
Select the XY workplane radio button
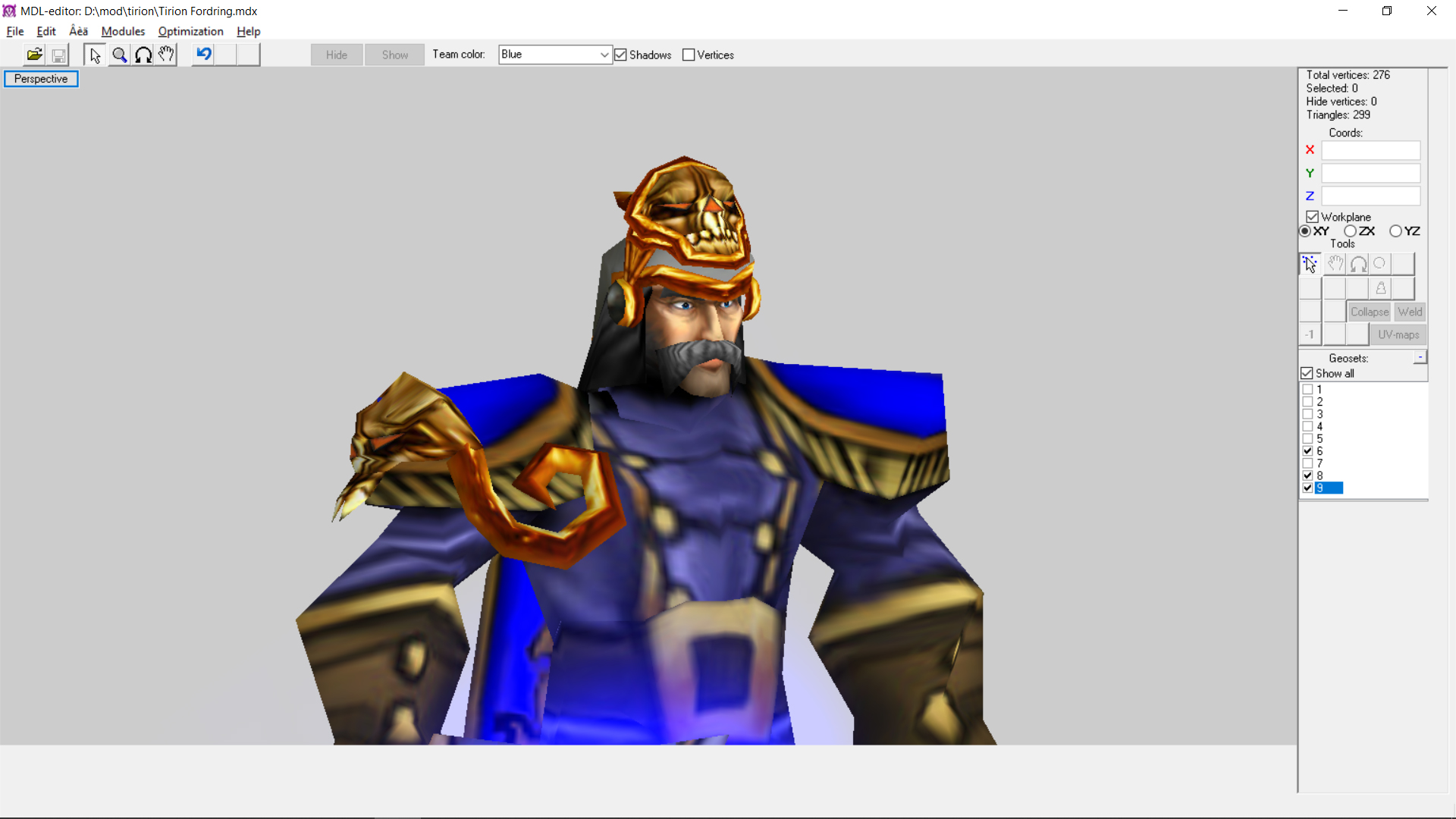tap(1305, 231)
